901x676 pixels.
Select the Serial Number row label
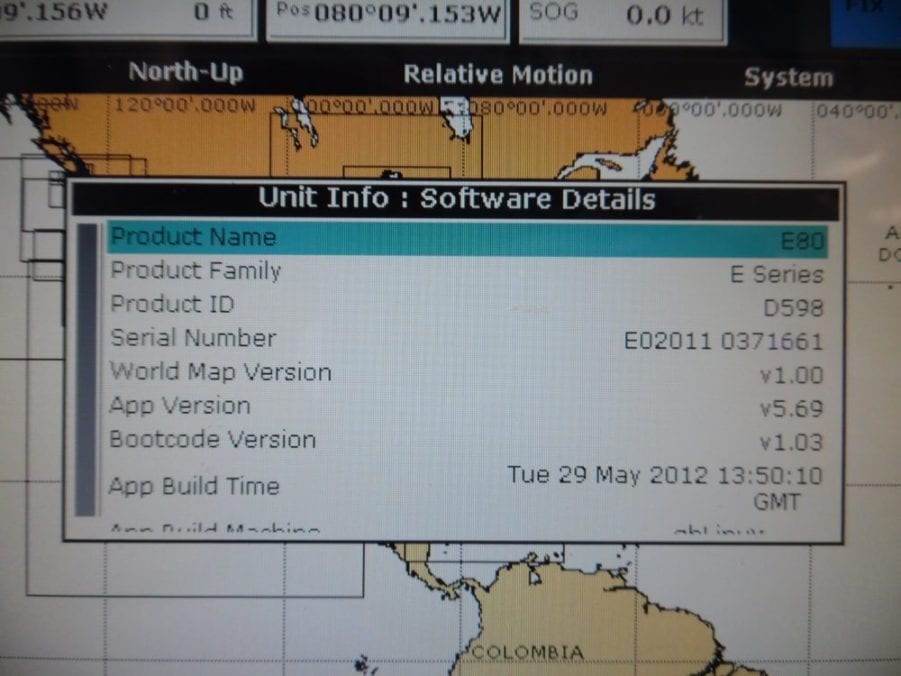coord(193,338)
